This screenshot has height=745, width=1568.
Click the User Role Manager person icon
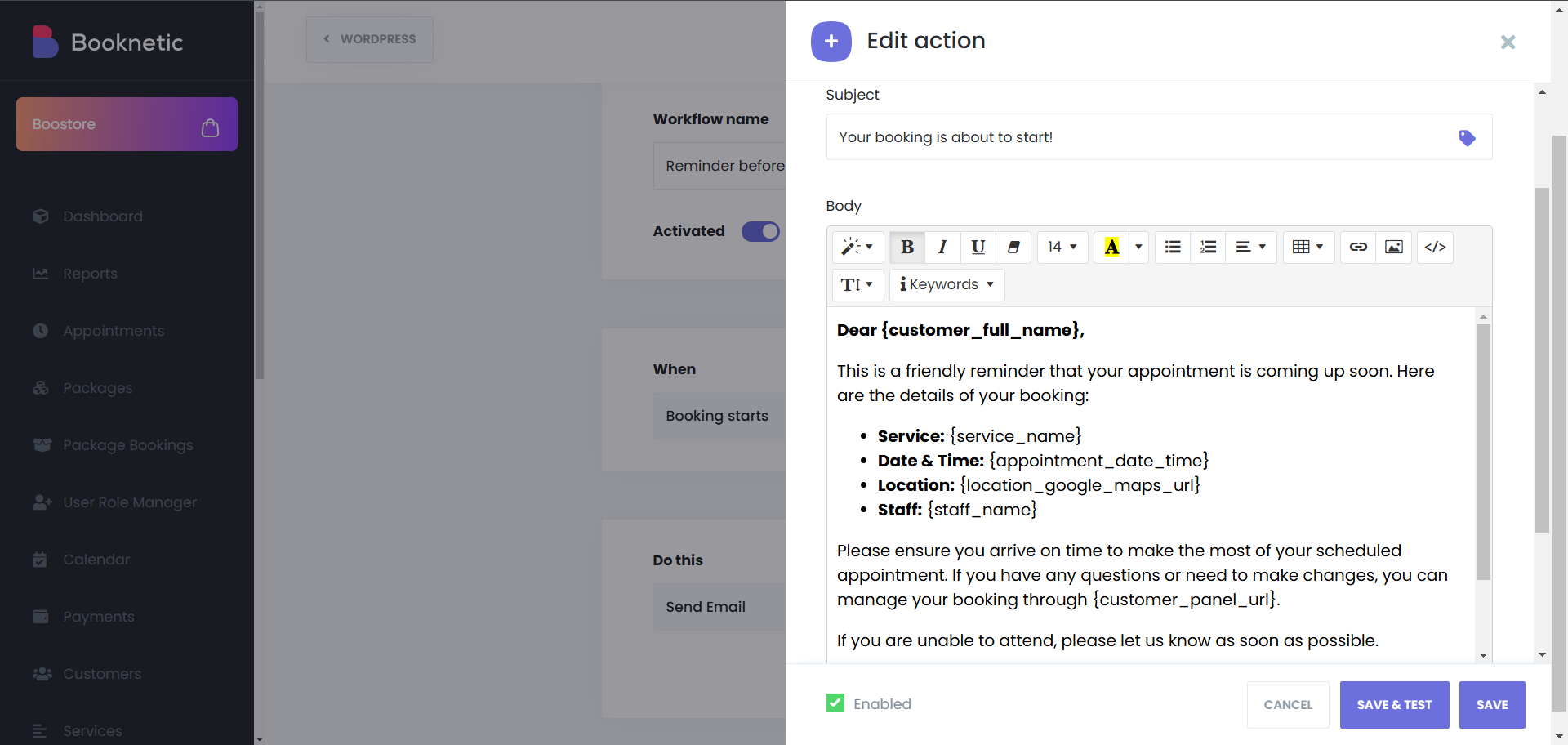pyautogui.click(x=42, y=502)
